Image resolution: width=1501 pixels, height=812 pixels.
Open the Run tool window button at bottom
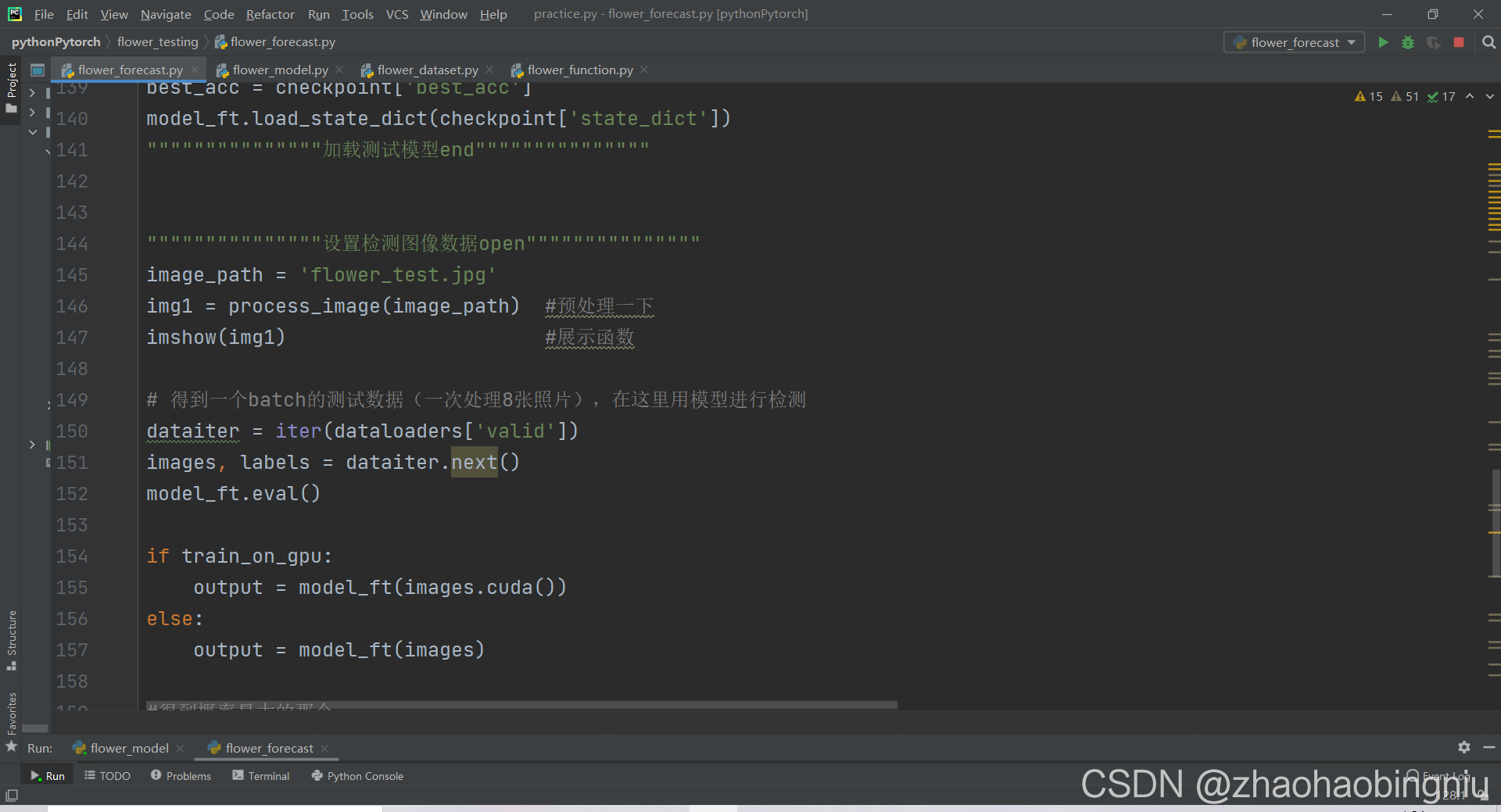(x=48, y=775)
